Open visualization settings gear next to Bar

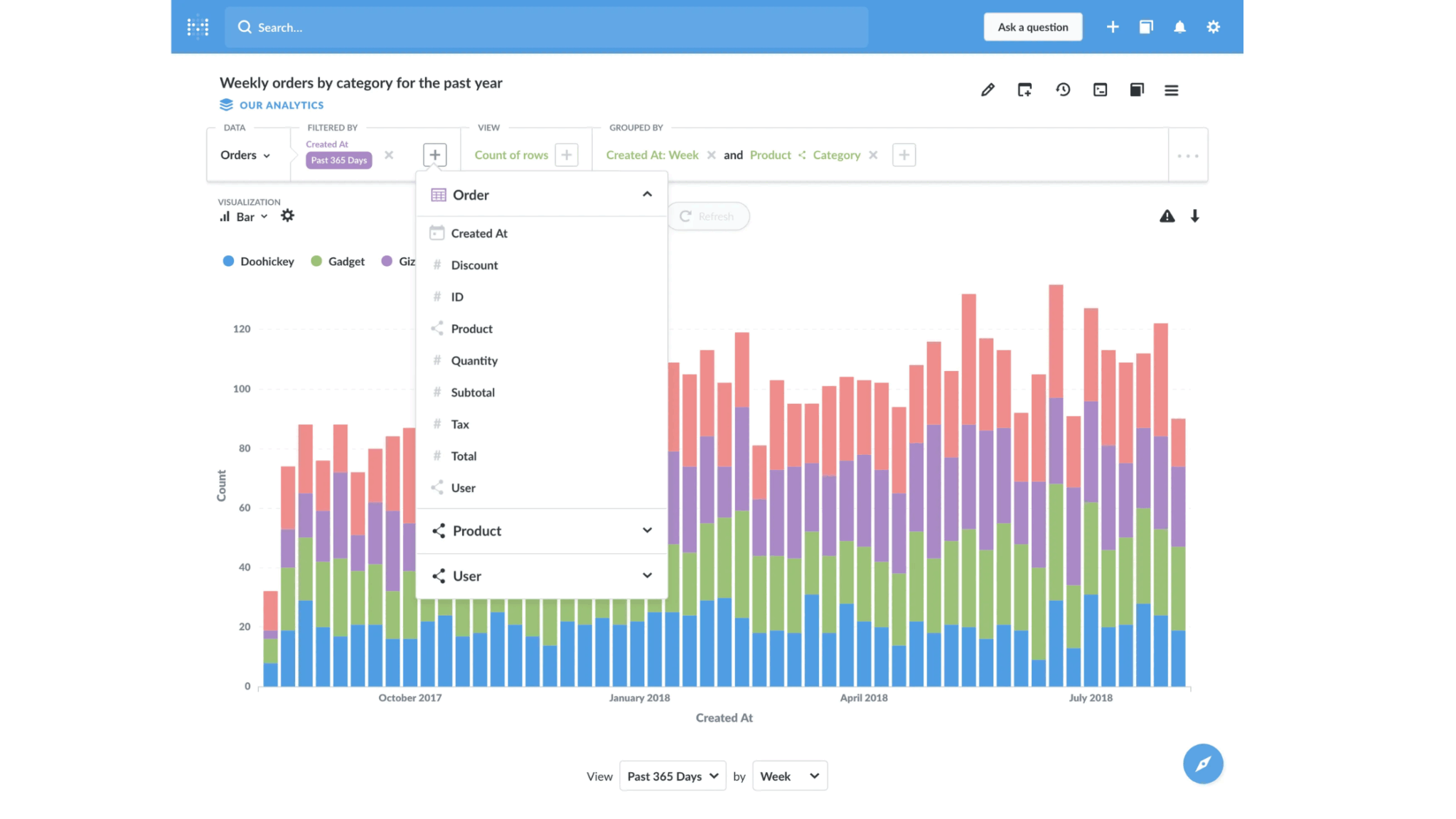click(287, 215)
